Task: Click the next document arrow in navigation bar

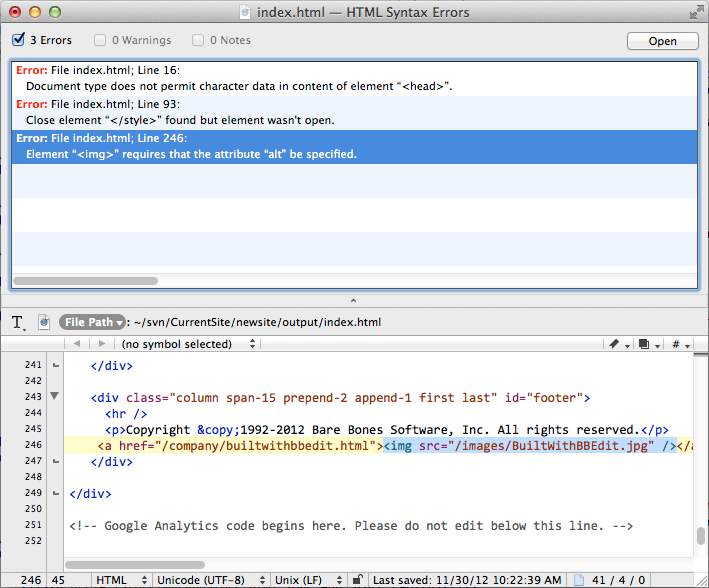Action: point(101,344)
